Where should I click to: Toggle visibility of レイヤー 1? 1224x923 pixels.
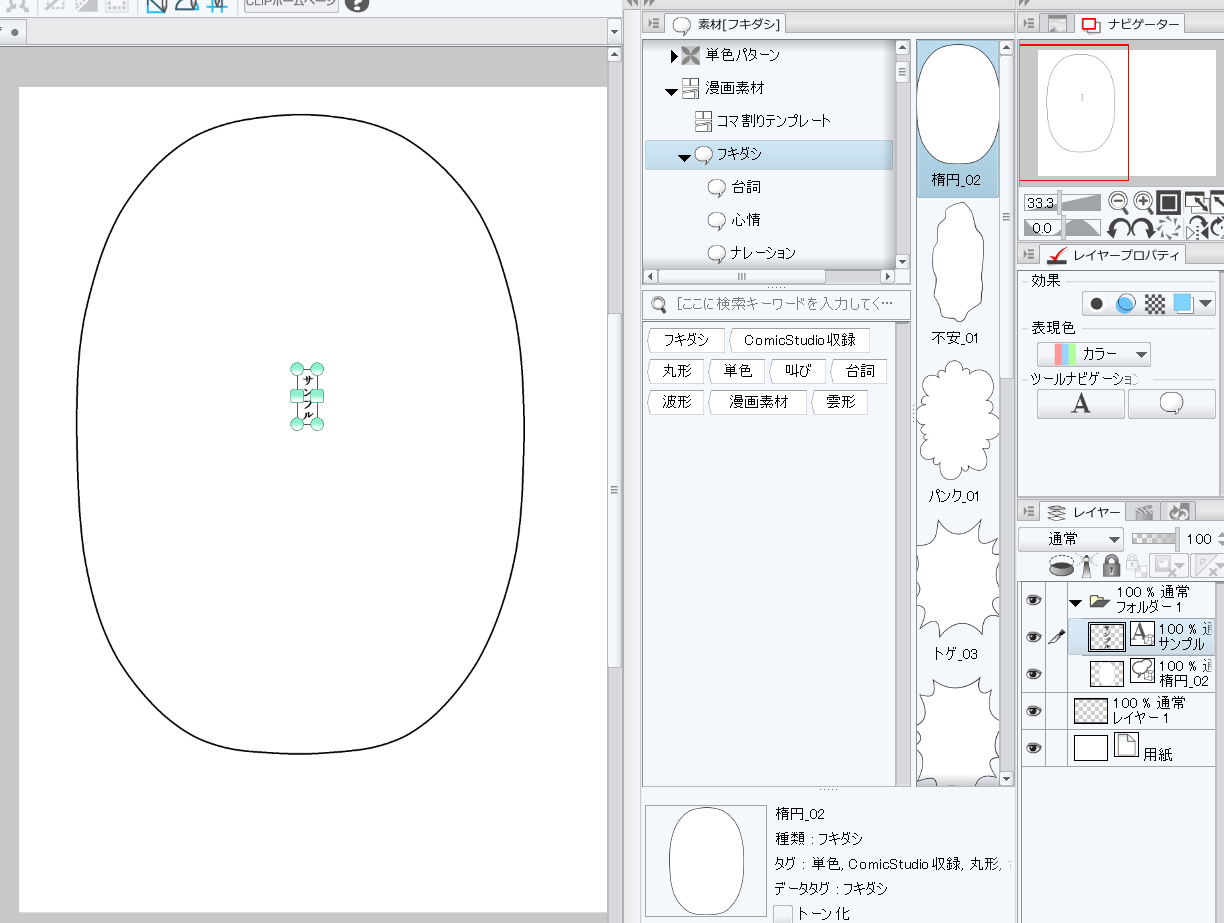pyautogui.click(x=1033, y=711)
